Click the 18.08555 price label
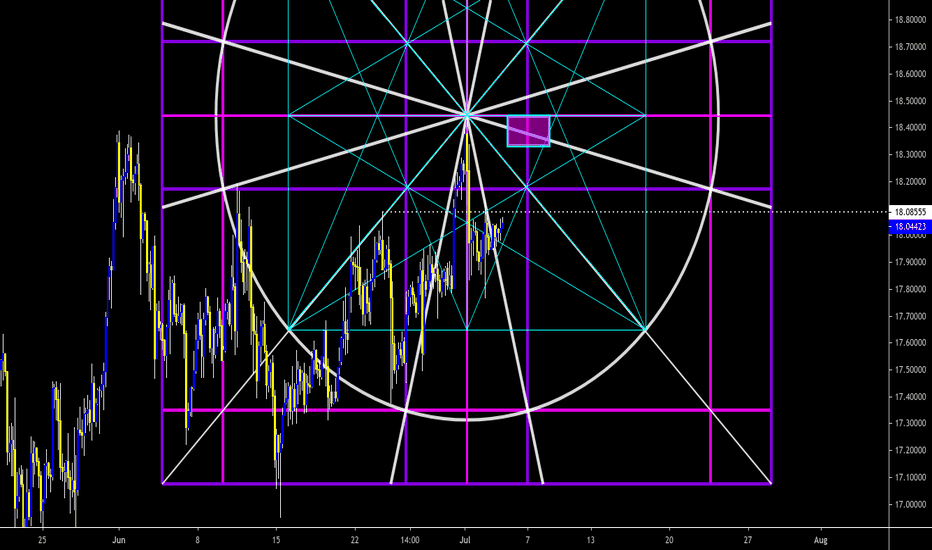This screenshot has width=932, height=550. pos(910,212)
